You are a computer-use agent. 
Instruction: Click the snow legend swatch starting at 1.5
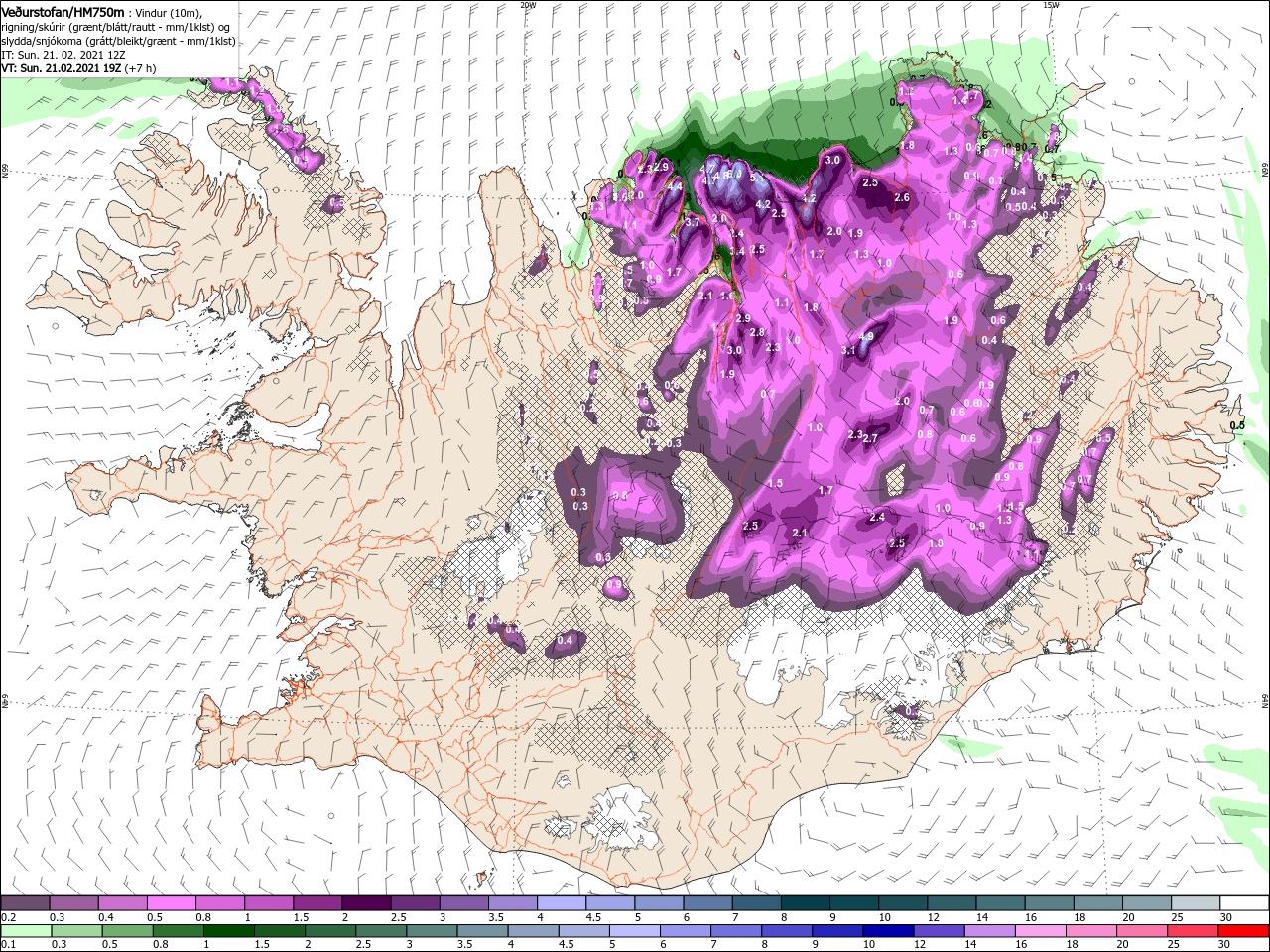pyautogui.click(x=317, y=903)
